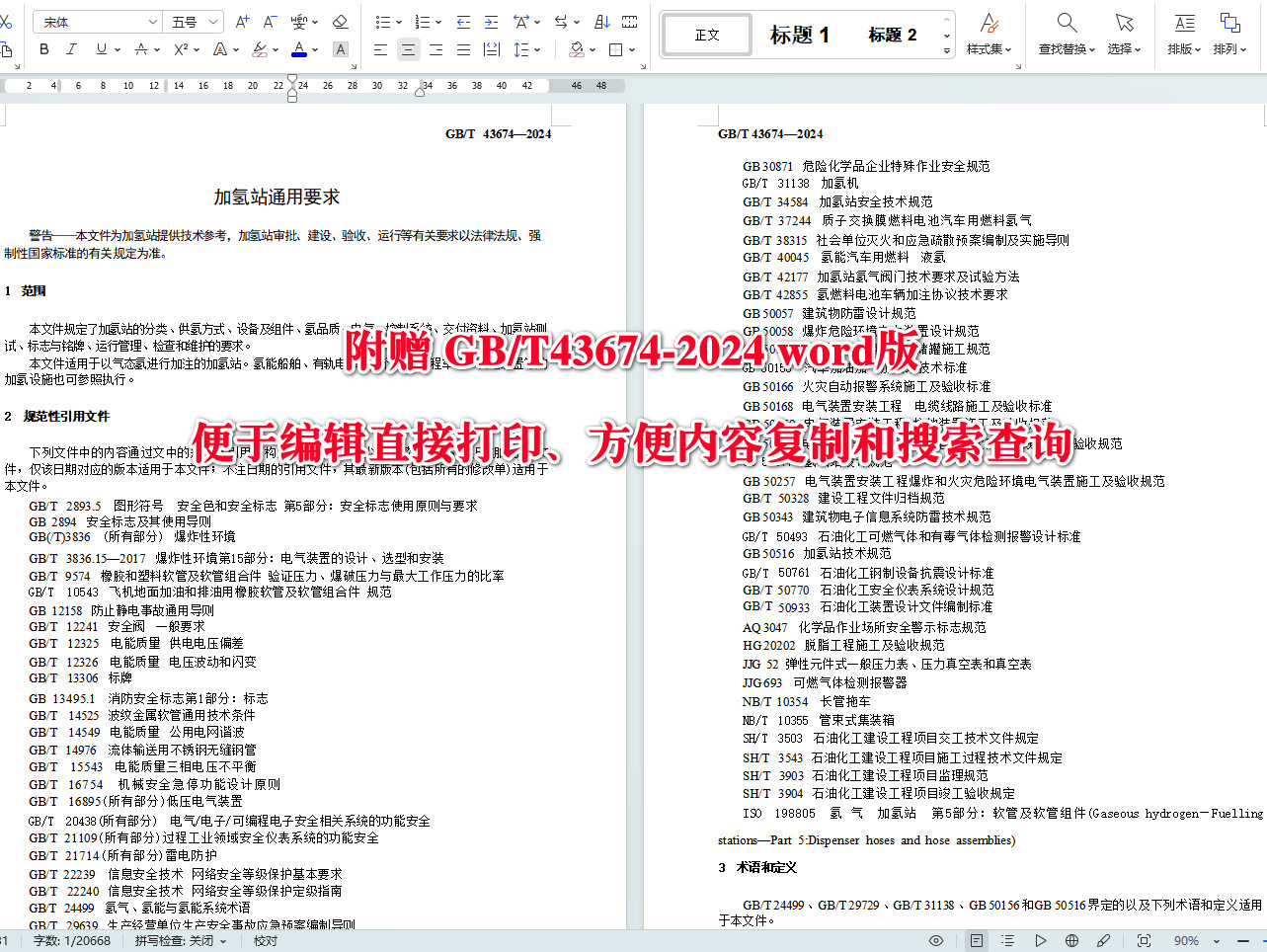Apply the 正文 body style
Image resolution: width=1267 pixels, height=952 pixels.
707,35
